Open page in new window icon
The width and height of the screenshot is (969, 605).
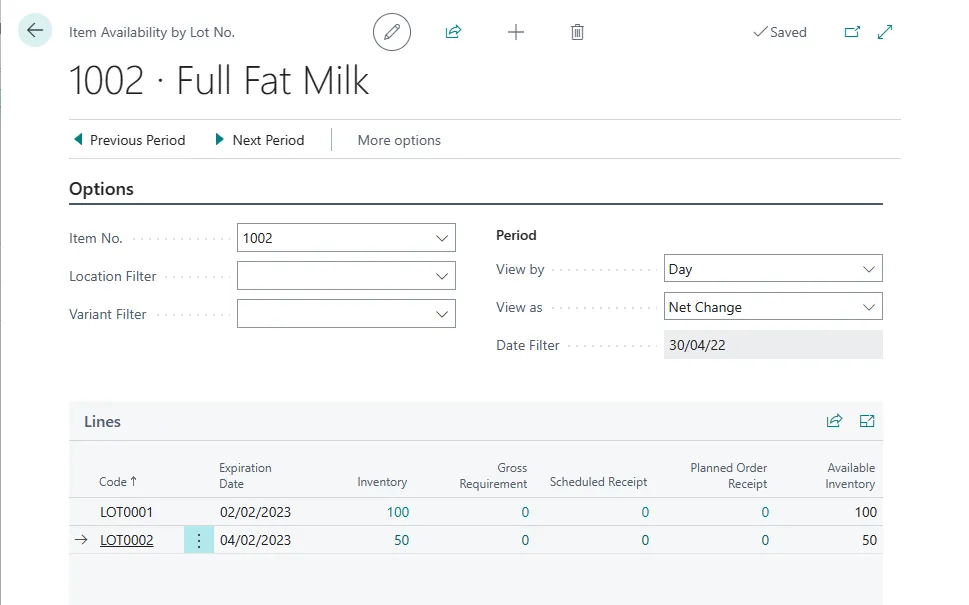[852, 32]
